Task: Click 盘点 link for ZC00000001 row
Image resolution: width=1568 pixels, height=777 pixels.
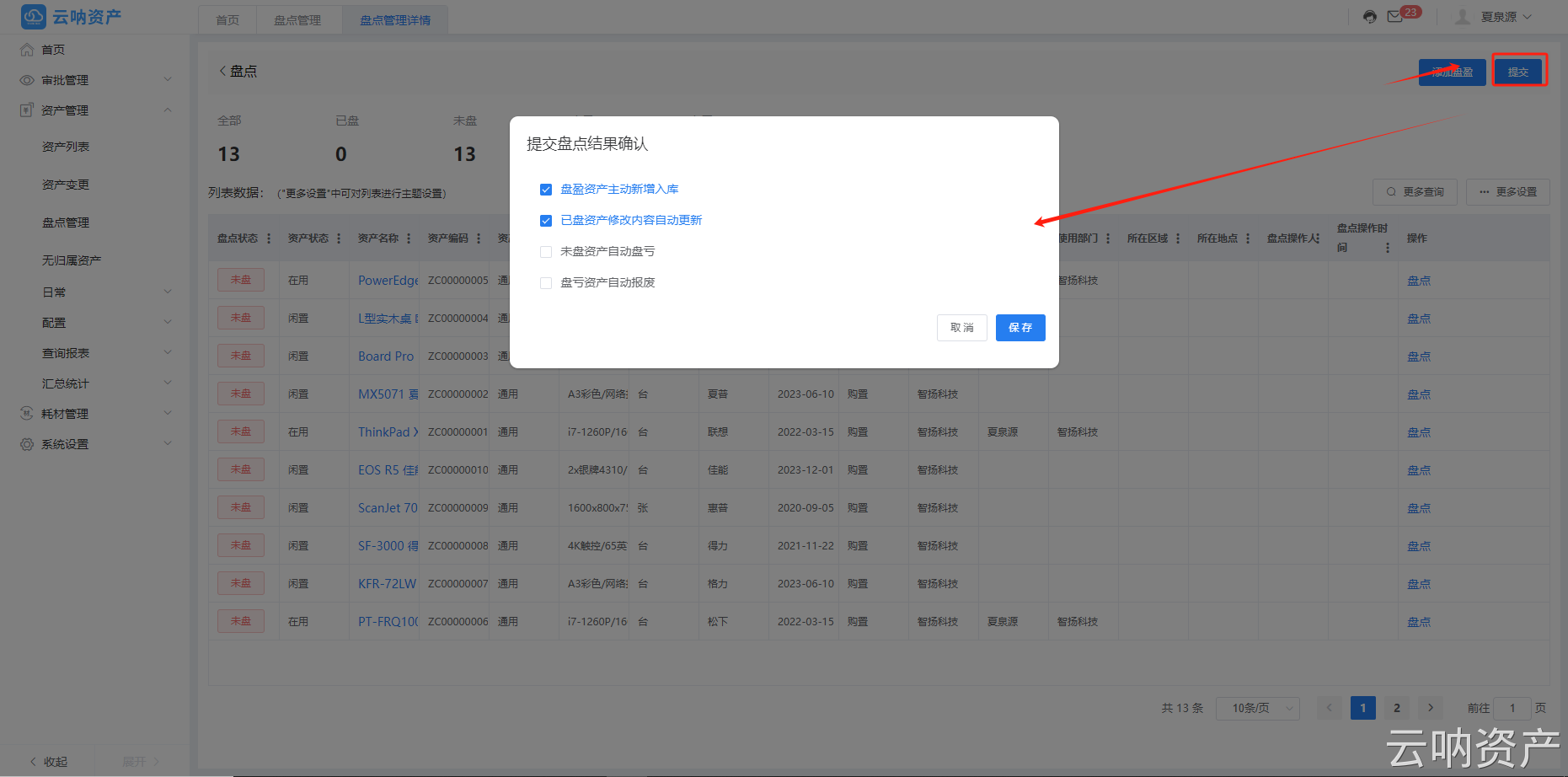Action: click(1419, 432)
